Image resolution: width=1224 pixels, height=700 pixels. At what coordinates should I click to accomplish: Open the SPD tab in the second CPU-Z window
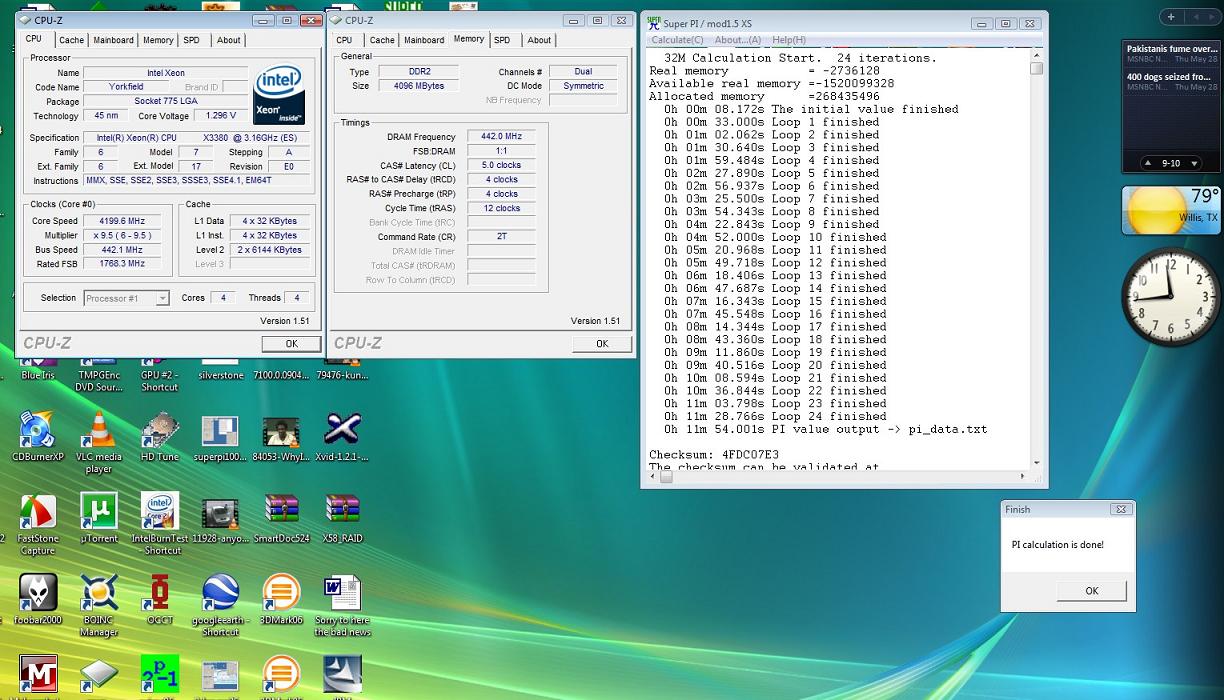click(x=502, y=40)
